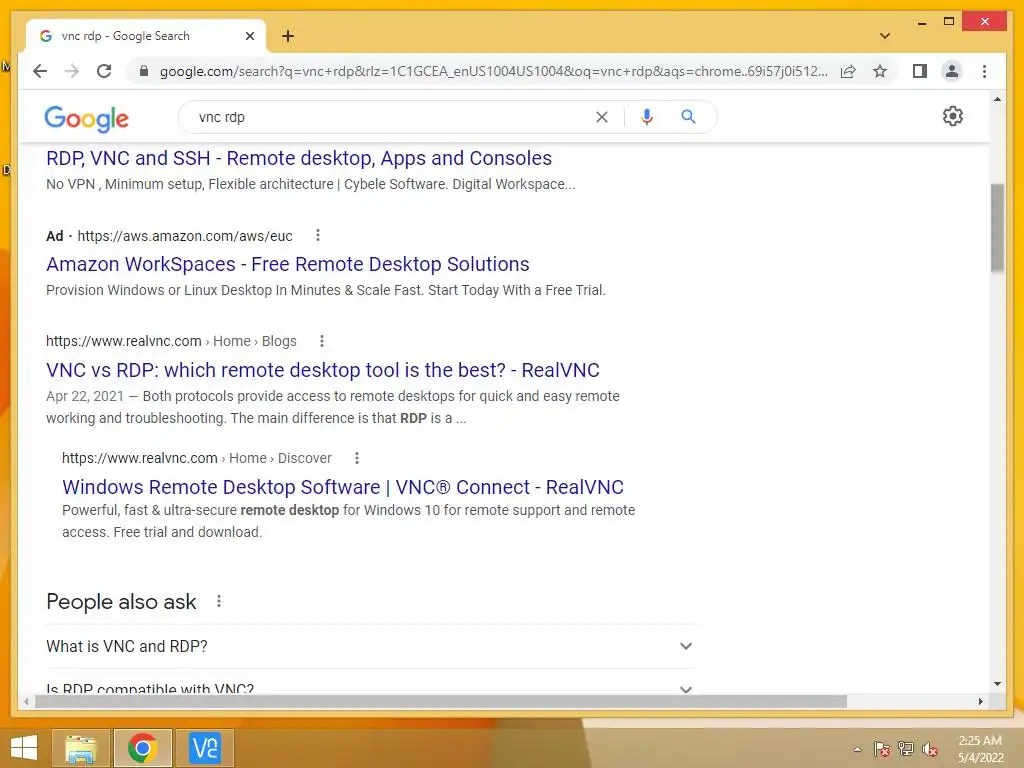Image resolution: width=1024 pixels, height=768 pixels.
Task: Open the taskbar clock showing 2:25 AM
Action: 980,749
